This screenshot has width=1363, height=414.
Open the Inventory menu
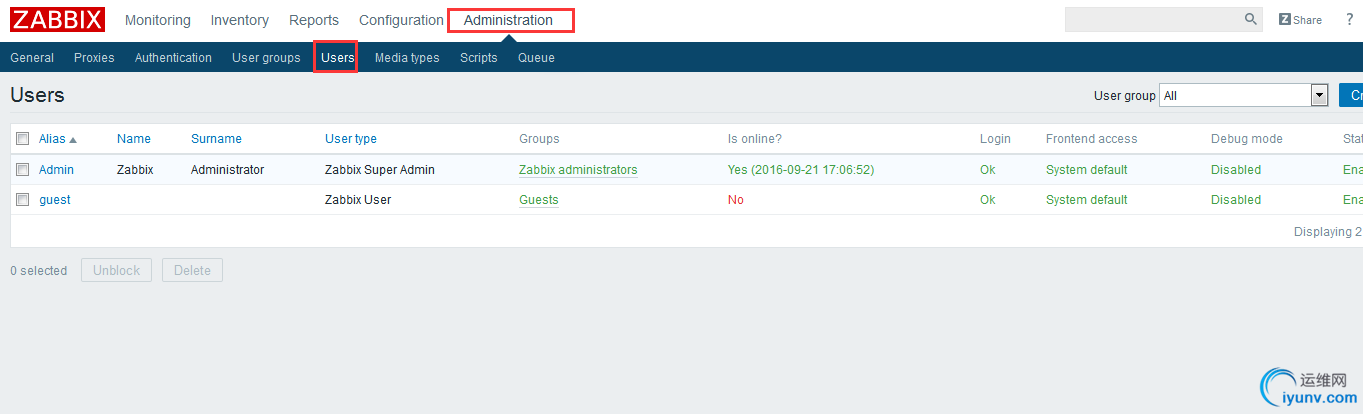[x=240, y=20]
